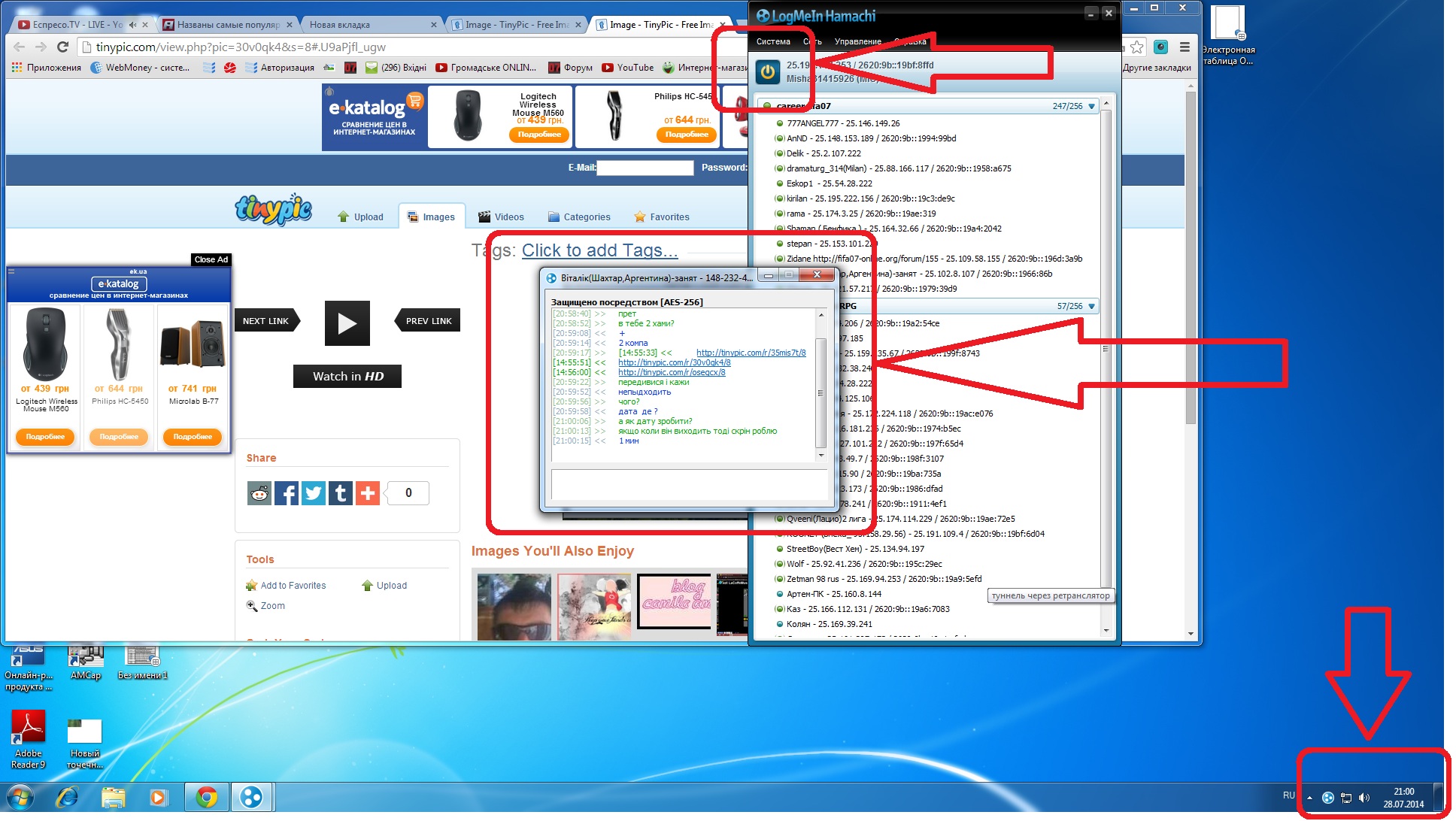1456x821 pixels.
Task: Click the tray volume speaker icon
Action: 1364,798
